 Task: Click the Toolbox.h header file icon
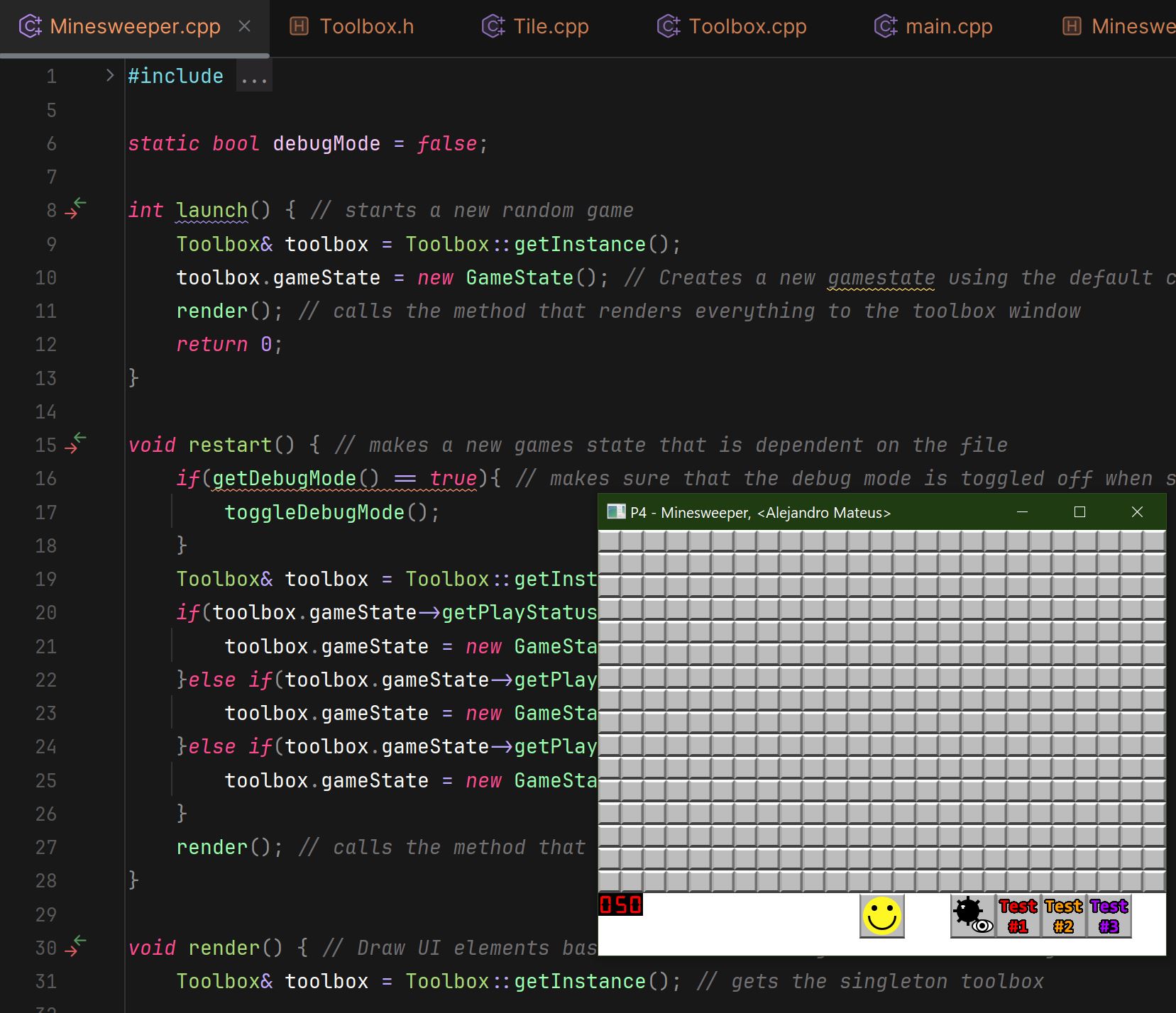(x=300, y=27)
